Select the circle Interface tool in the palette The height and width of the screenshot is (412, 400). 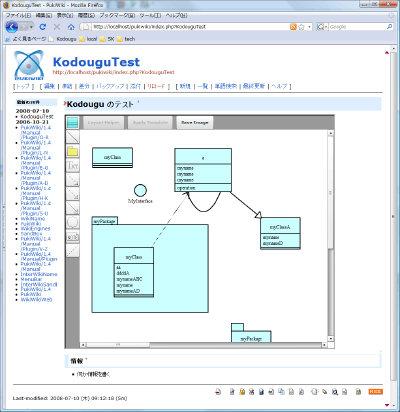[x=72, y=222]
